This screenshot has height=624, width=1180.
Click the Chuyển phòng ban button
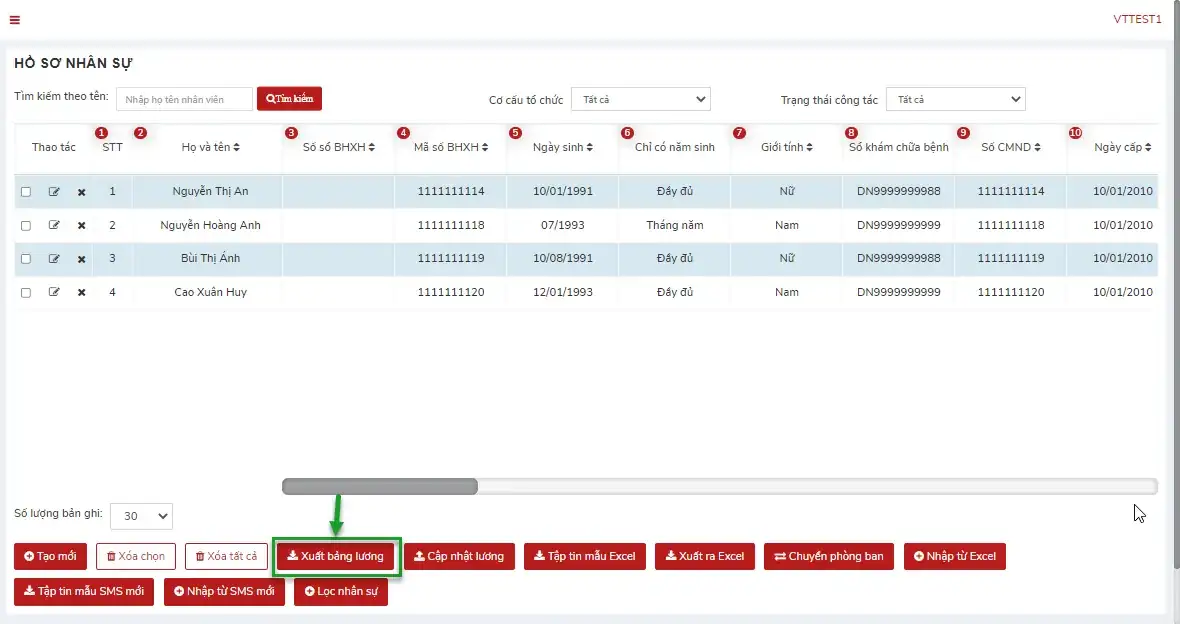[829, 556]
